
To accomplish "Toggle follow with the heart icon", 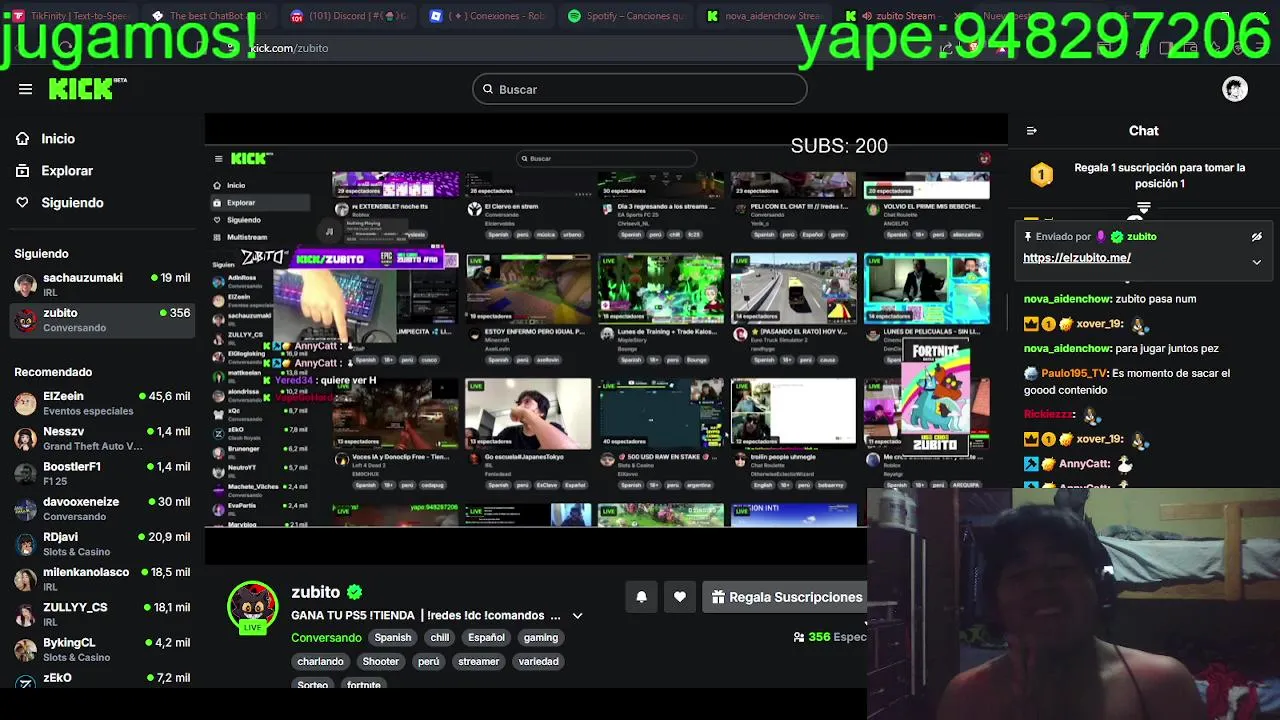I will [x=680, y=597].
